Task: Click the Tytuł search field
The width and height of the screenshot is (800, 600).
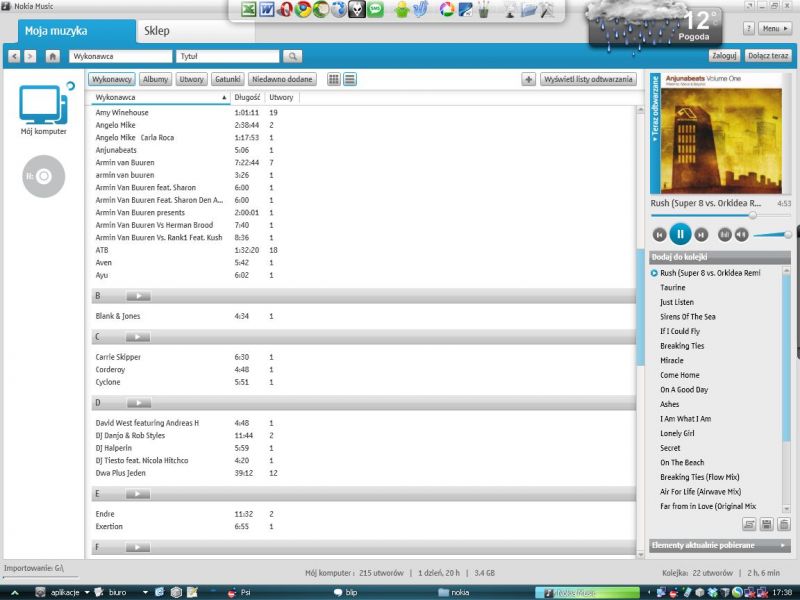Action: [x=228, y=56]
